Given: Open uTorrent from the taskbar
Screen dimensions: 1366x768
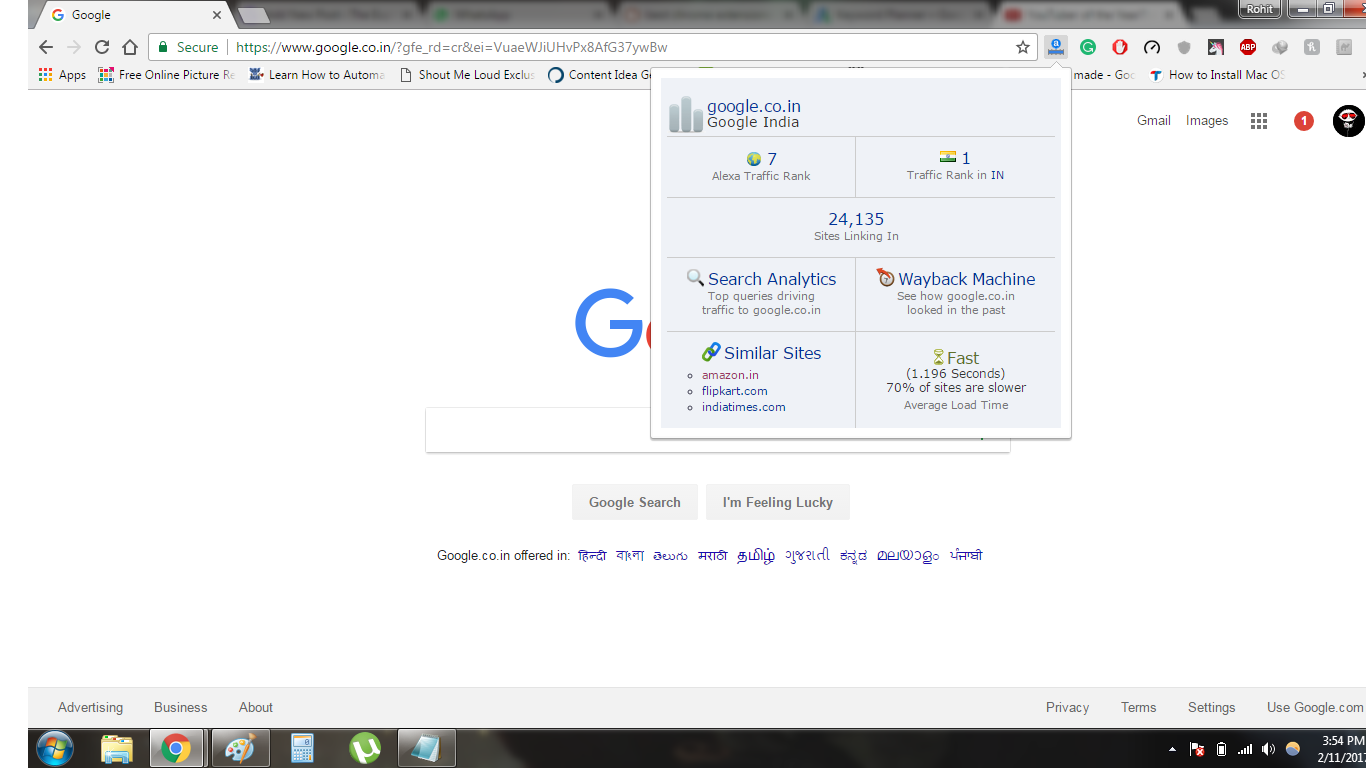Looking at the screenshot, I should [365, 748].
